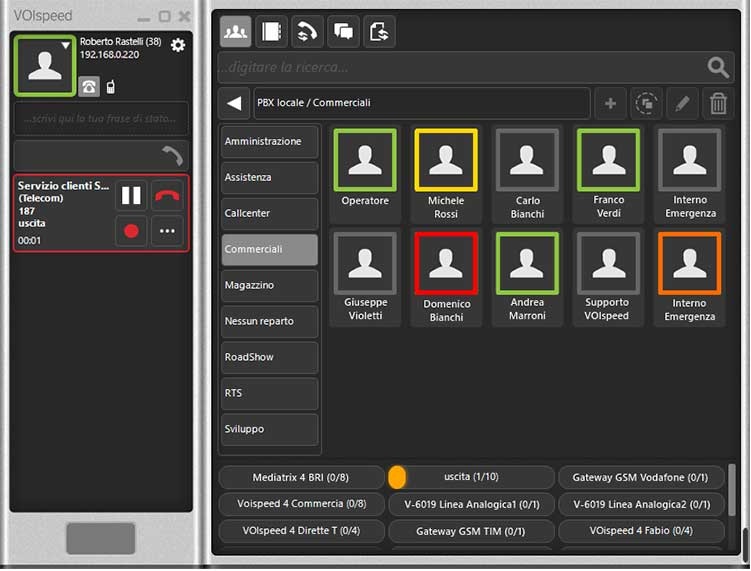751x571 pixels.
Task: Click the Gateway GSM Vodafone line button
Action: click(x=641, y=478)
